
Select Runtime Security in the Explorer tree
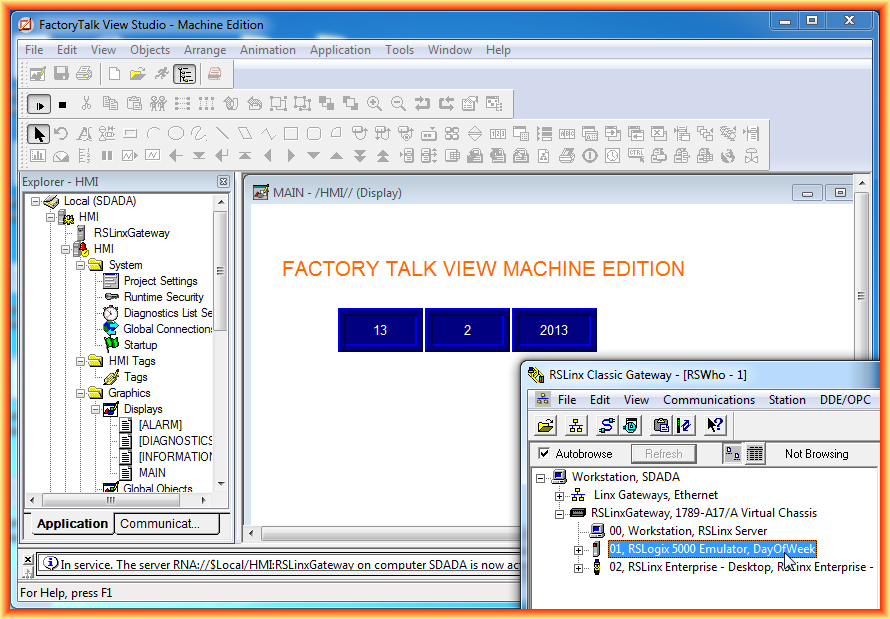coord(163,297)
